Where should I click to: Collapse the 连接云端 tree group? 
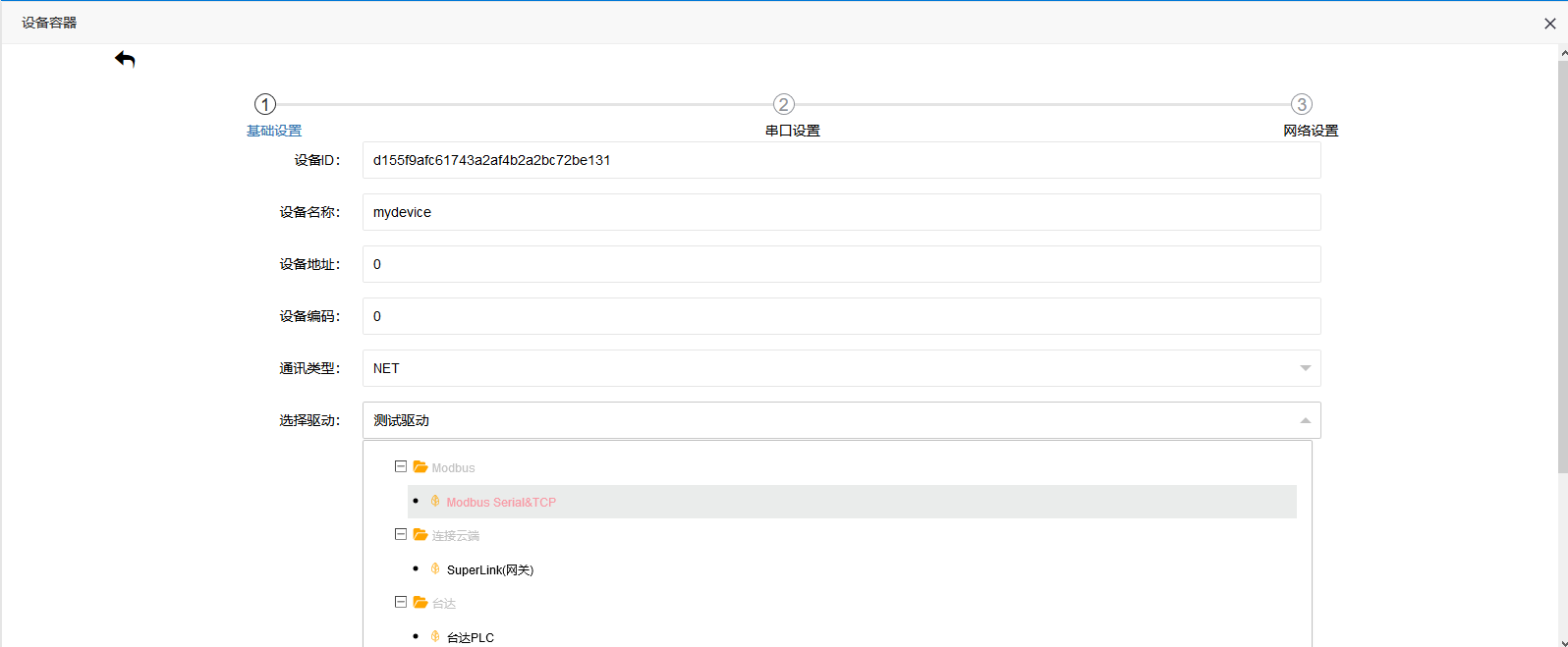coord(401,535)
